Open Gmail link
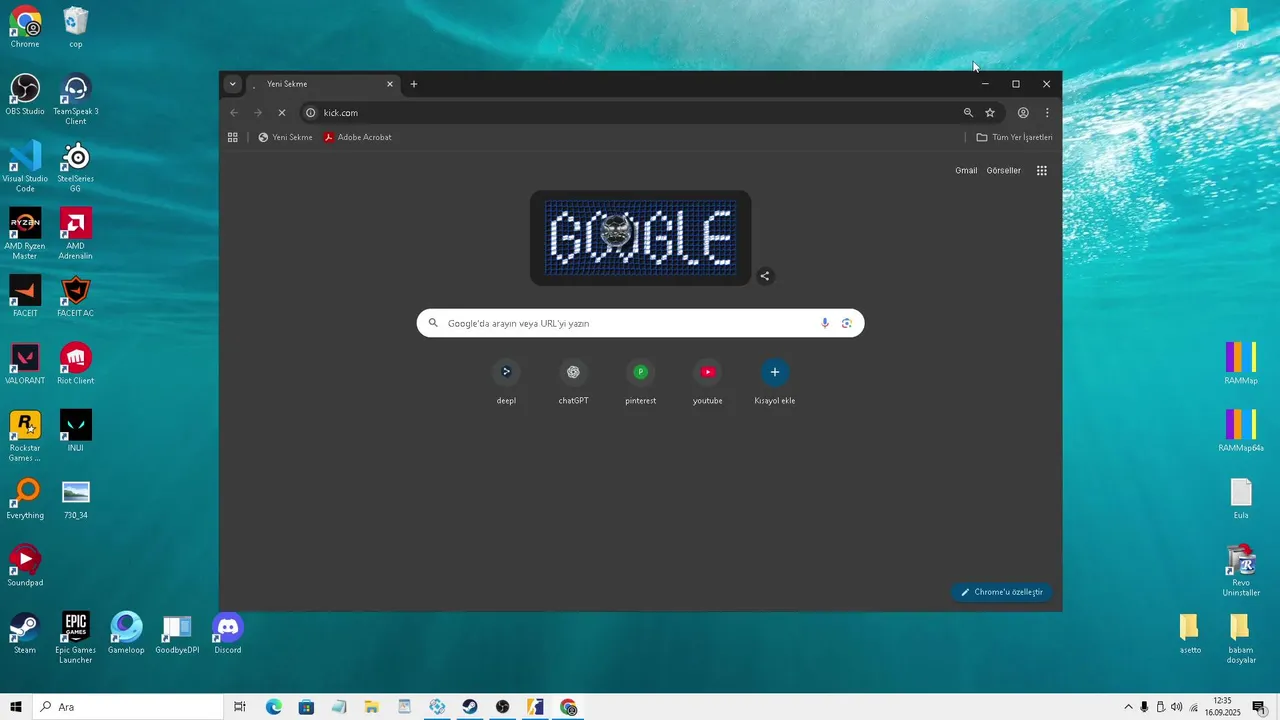Viewport: 1280px width, 720px height. coord(966,171)
